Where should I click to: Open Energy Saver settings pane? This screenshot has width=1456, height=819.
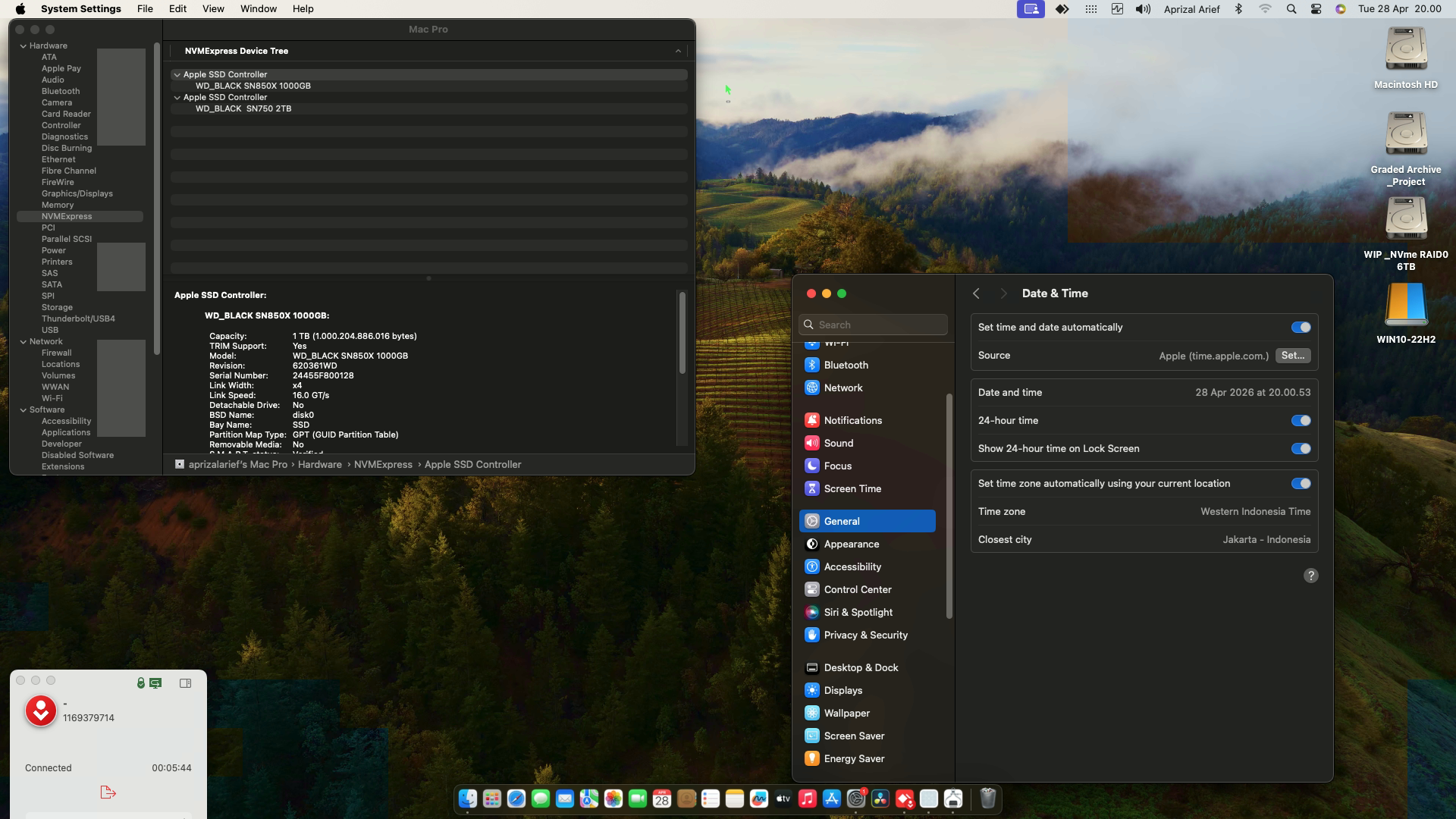867,758
